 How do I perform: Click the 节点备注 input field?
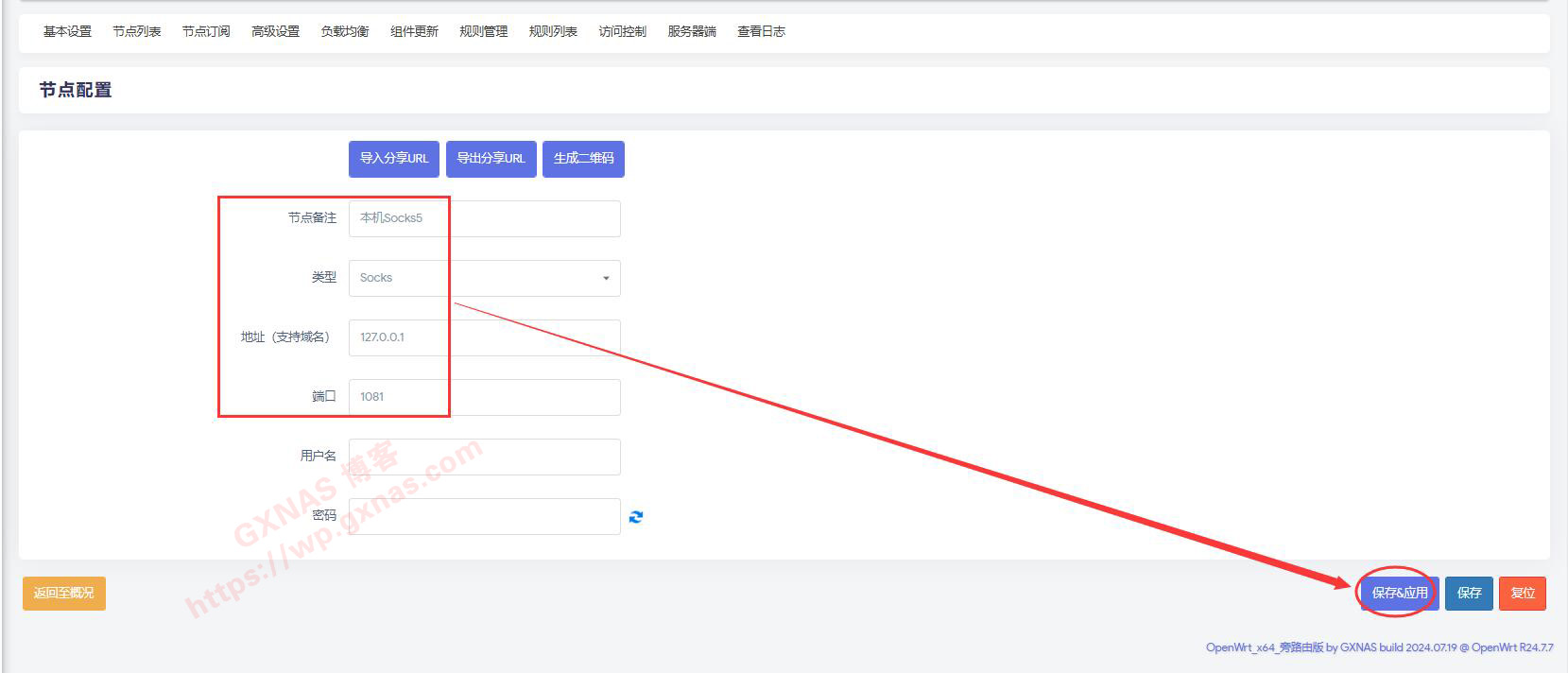tap(484, 218)
